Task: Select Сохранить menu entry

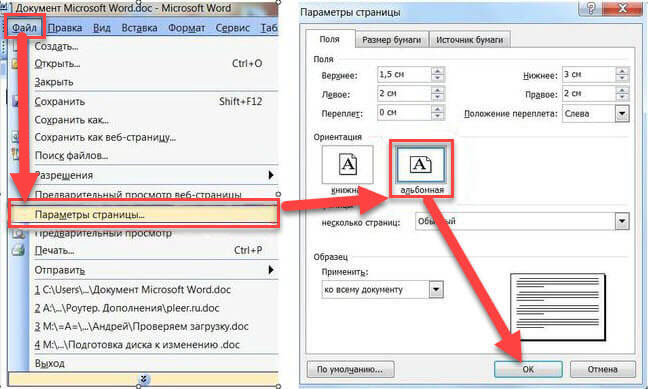Action: click(x=60, y=101)
